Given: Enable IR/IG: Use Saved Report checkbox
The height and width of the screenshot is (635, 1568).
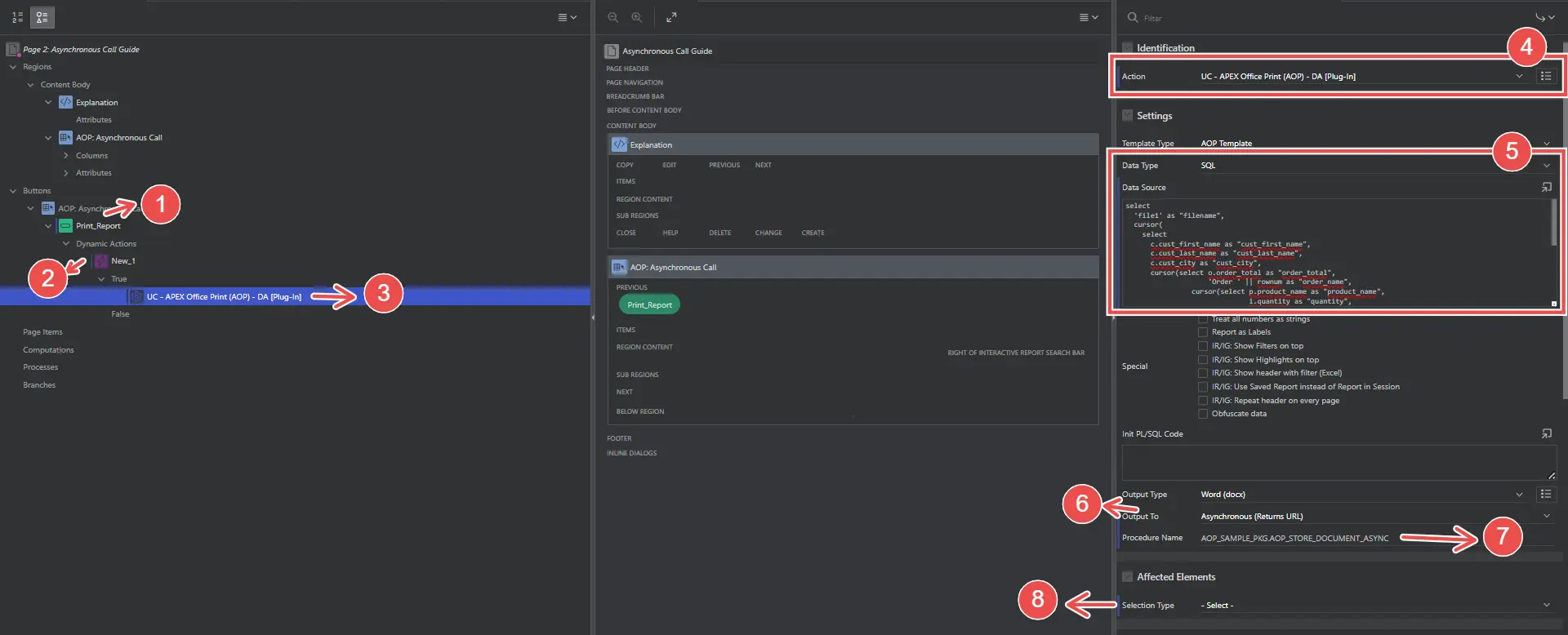Looking at the screenshot, I should pyautogui.click(x=1203, y=387).
